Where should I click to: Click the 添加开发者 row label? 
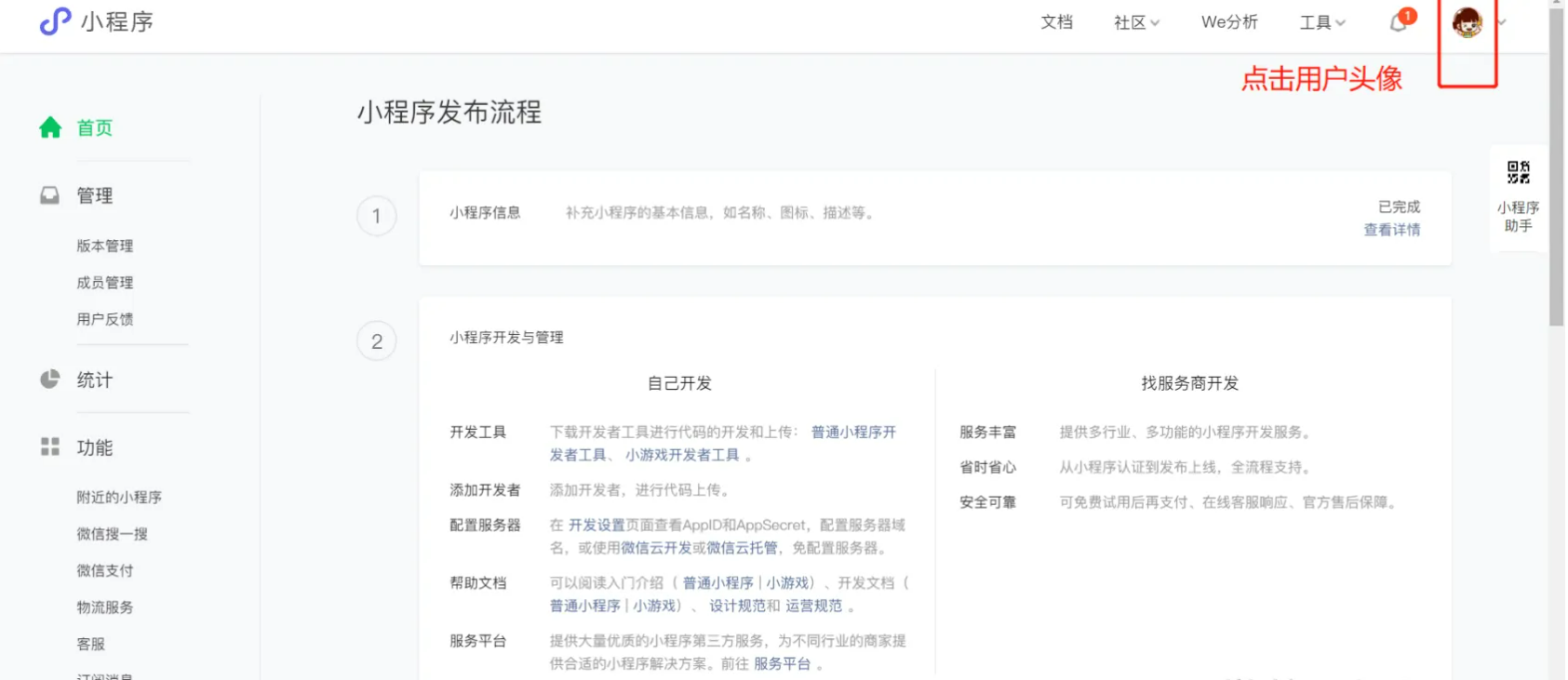click(x=485, y=489)
